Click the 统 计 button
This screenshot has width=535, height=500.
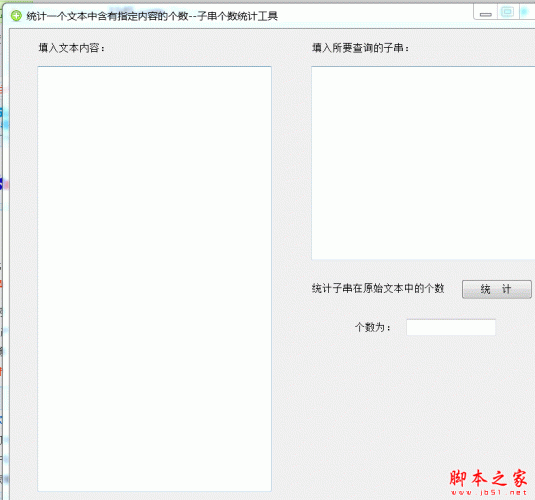496,289
